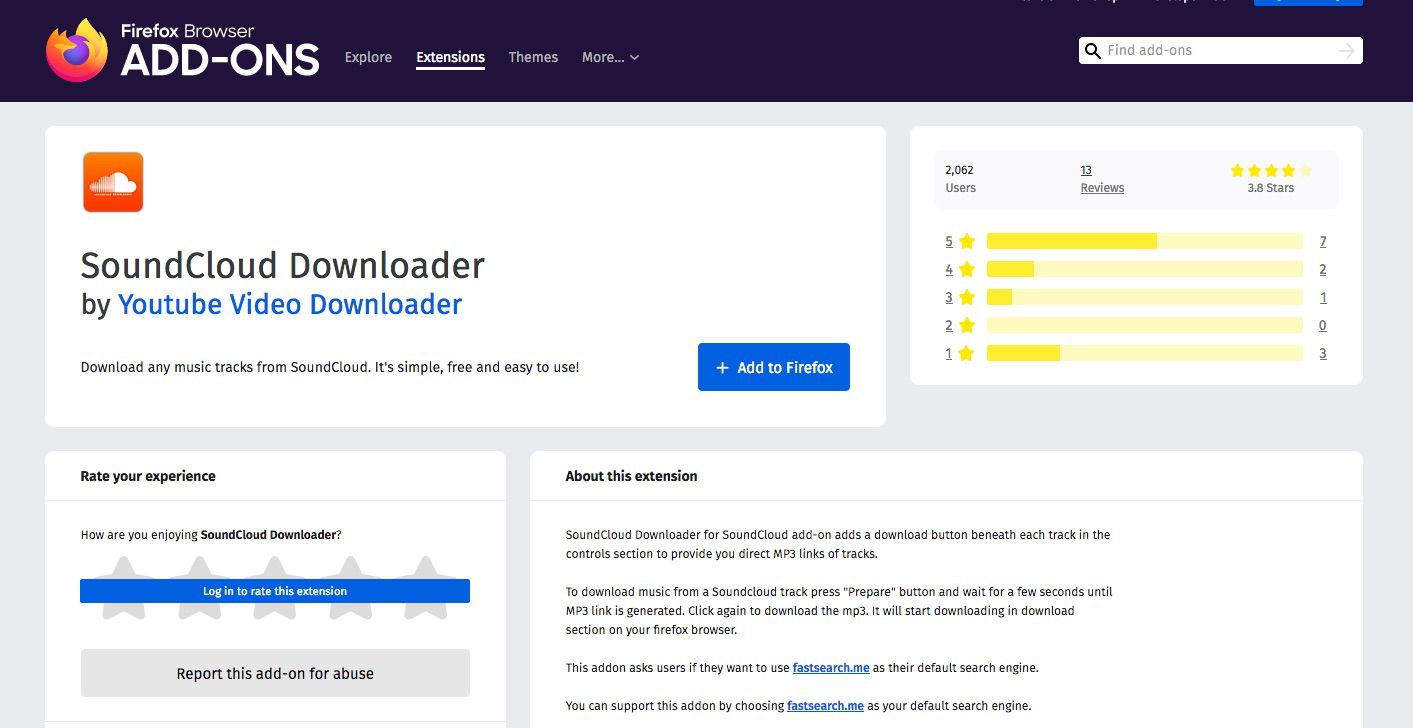
Task: Open the 0 two-star reviews count
Action: tap(1323, 325)
